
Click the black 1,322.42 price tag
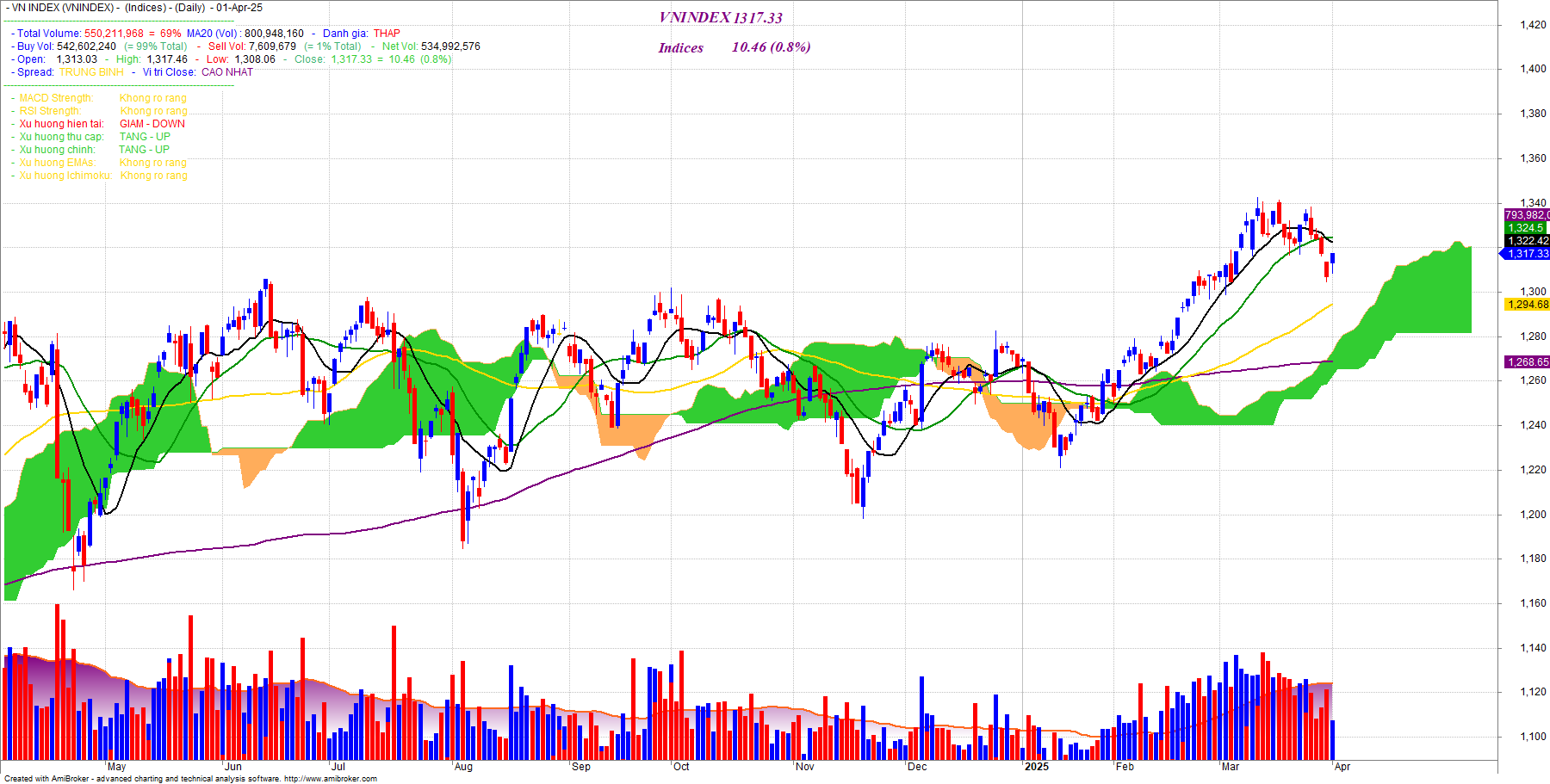1527,241
